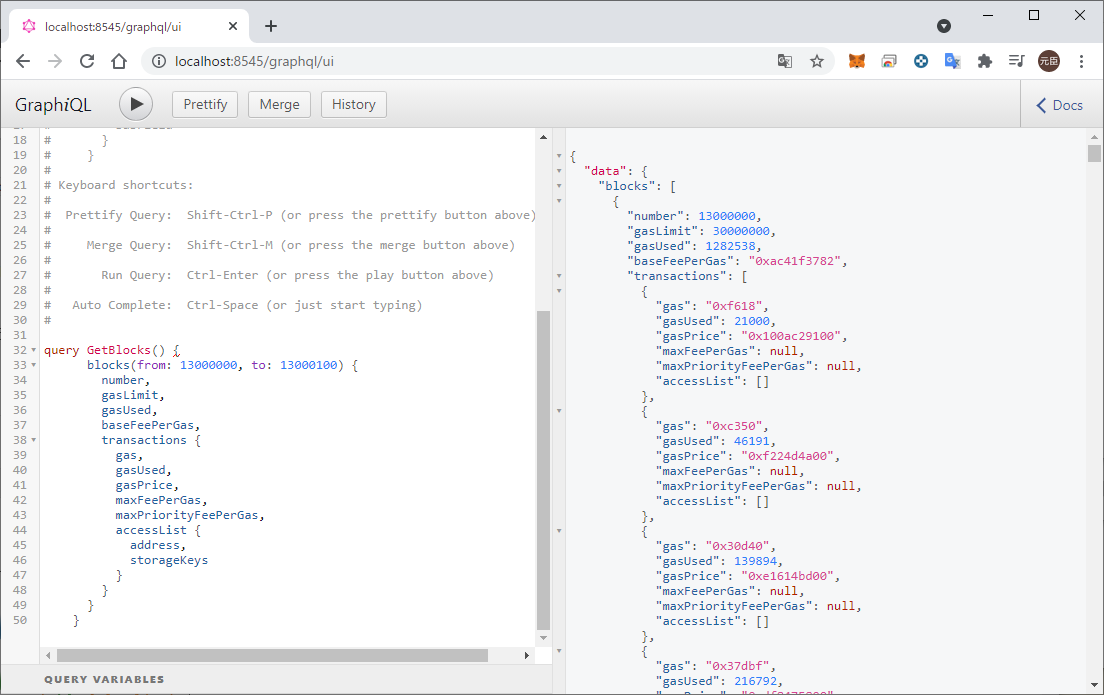This screenshot has width=1104, height=695.
Task: Collapse the blocks field fold on line 33
Action: (x=34, y=365)
